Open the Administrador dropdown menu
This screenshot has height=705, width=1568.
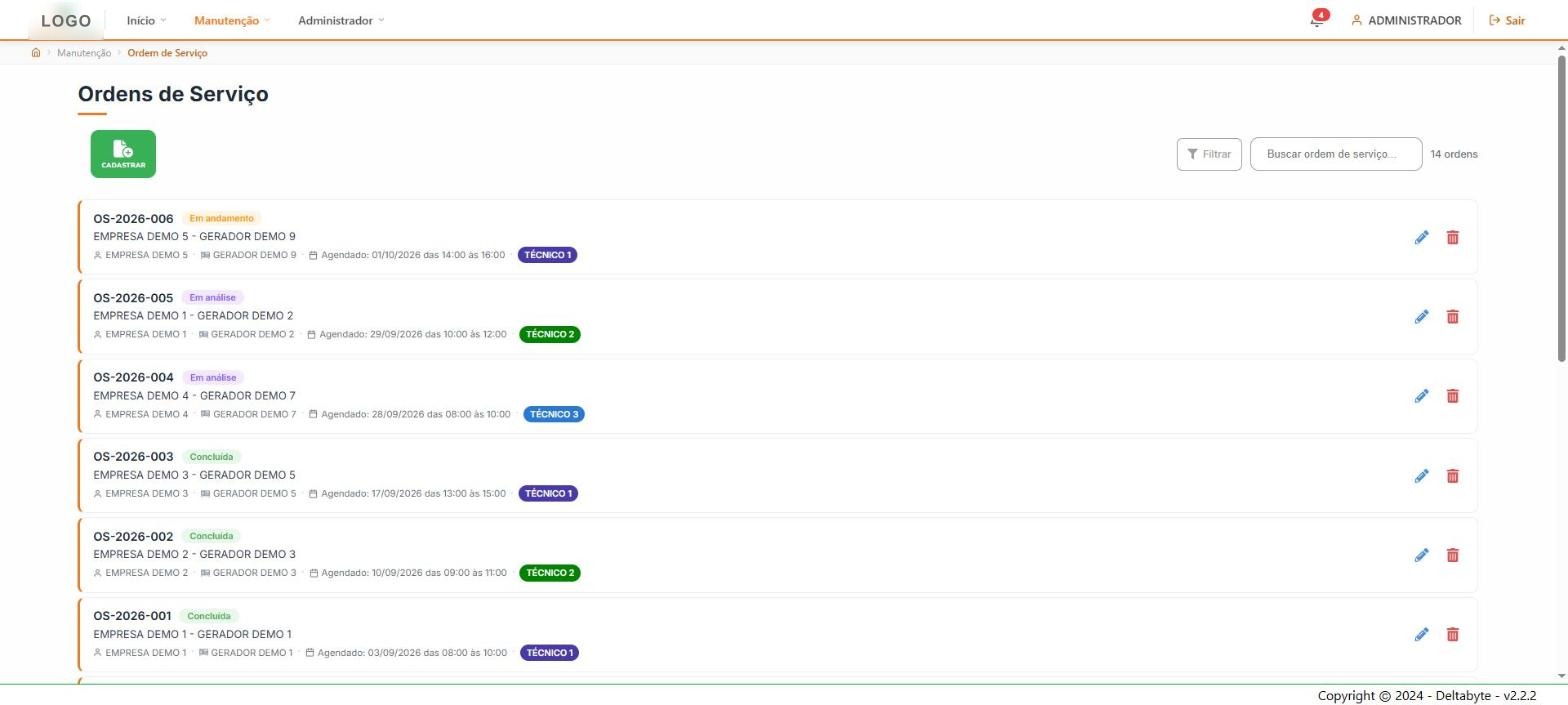pyautogui.click(x=341, y=20)
